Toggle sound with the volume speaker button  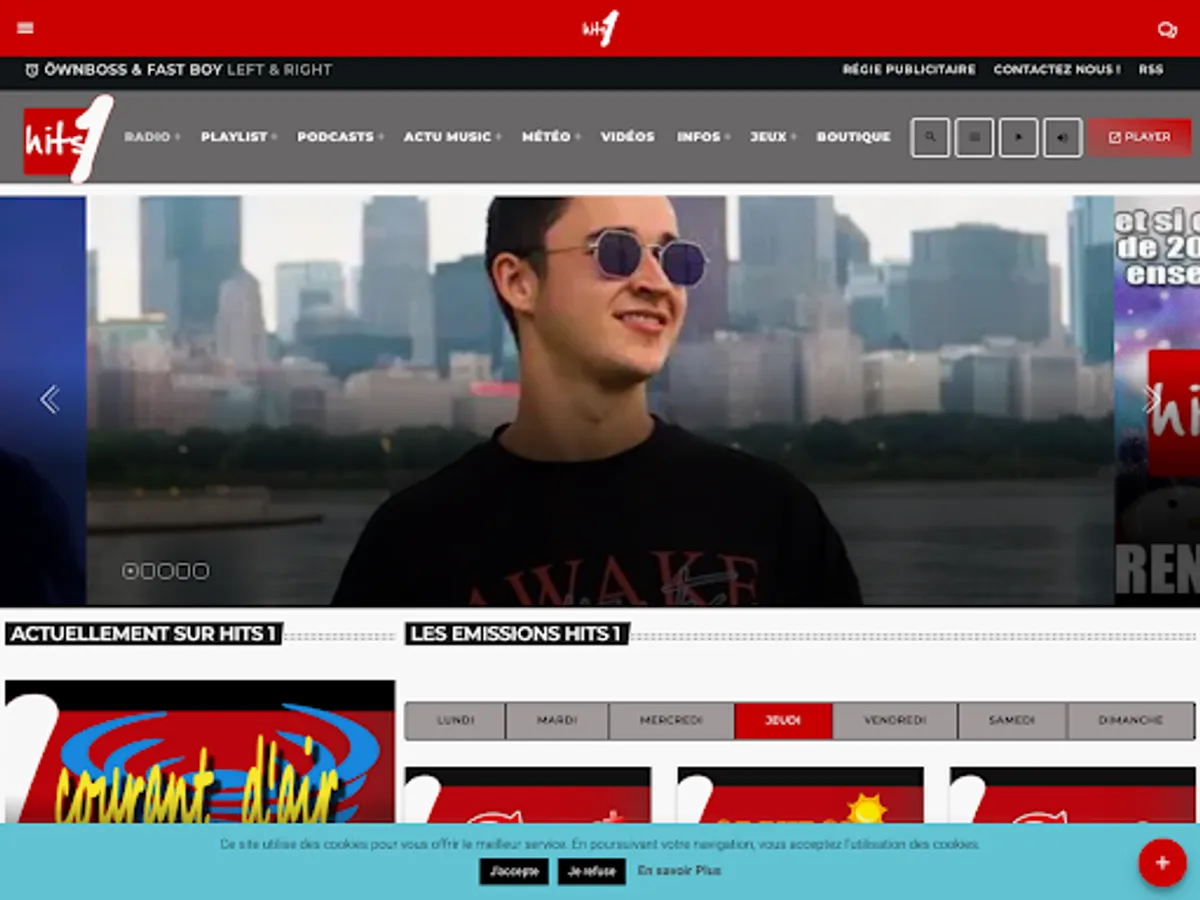click(1062, 137)
